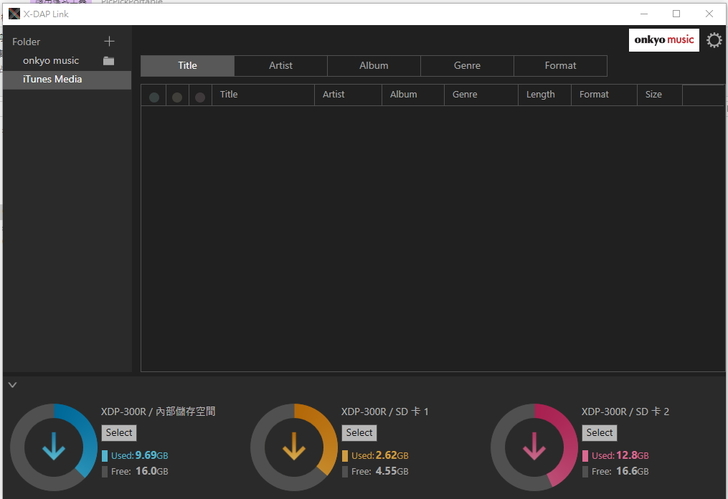Click the X-DAP Link app icon in title bar
Image resolution: width=728 pixels, height=499 pixels.
(13, 13)
